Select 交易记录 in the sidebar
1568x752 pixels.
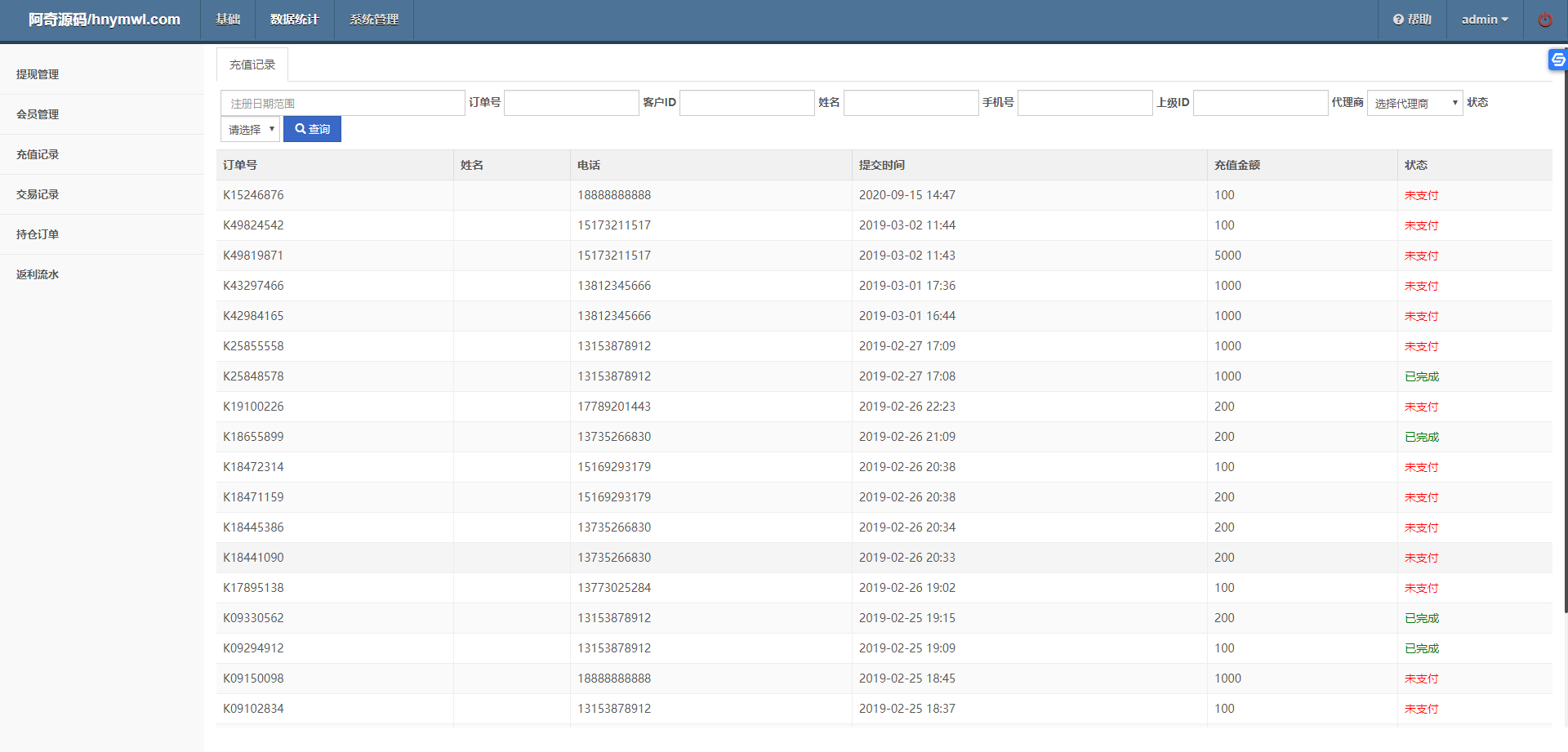tap(37, 194)
